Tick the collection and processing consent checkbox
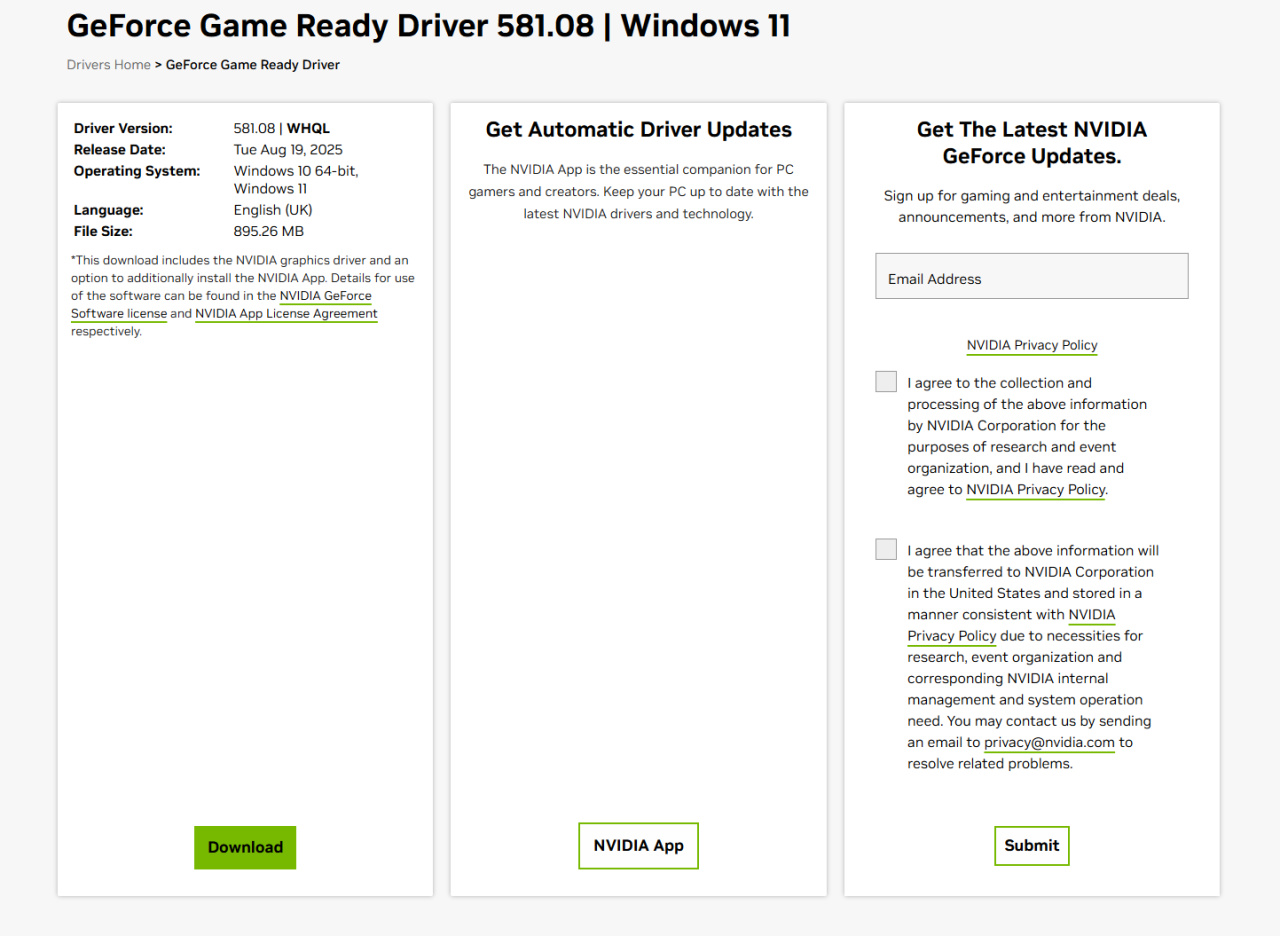This screenshot has height=936, width=1280. tap(886, 382)
